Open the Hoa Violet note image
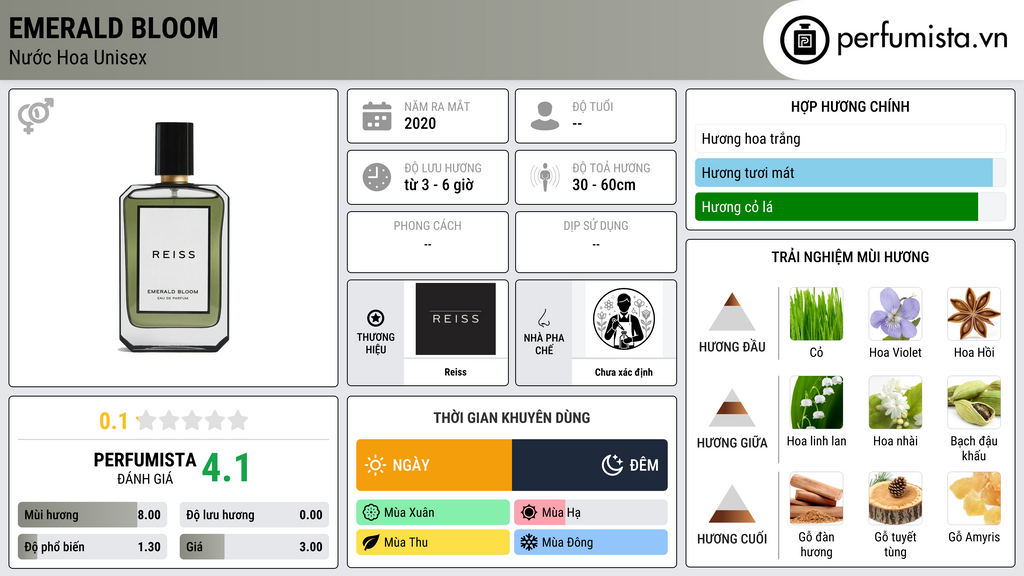 click(x=895, y=314)
